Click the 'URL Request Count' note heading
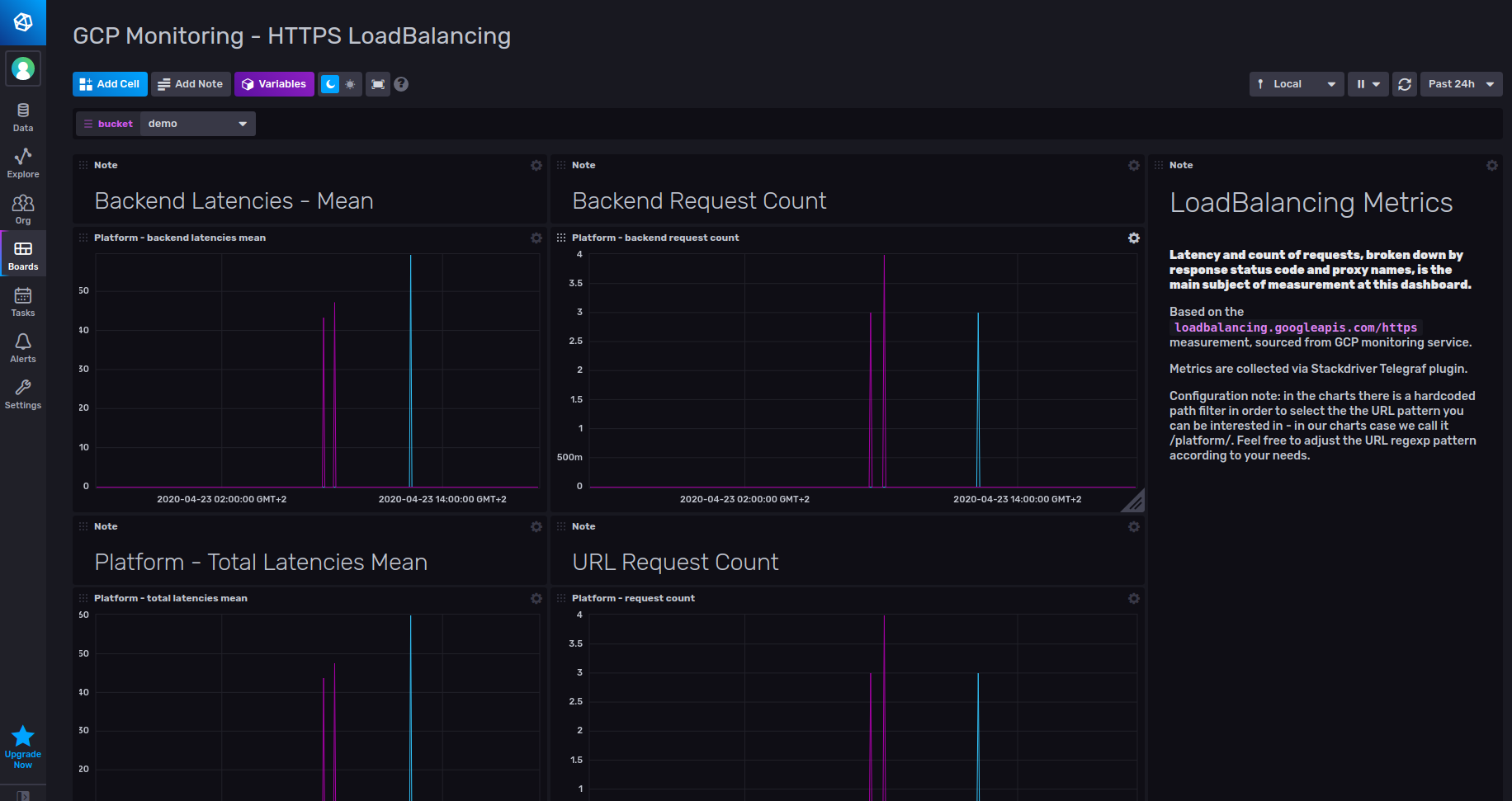The width and height of the screenshot is (1512, 801). [x=675, y=563]
